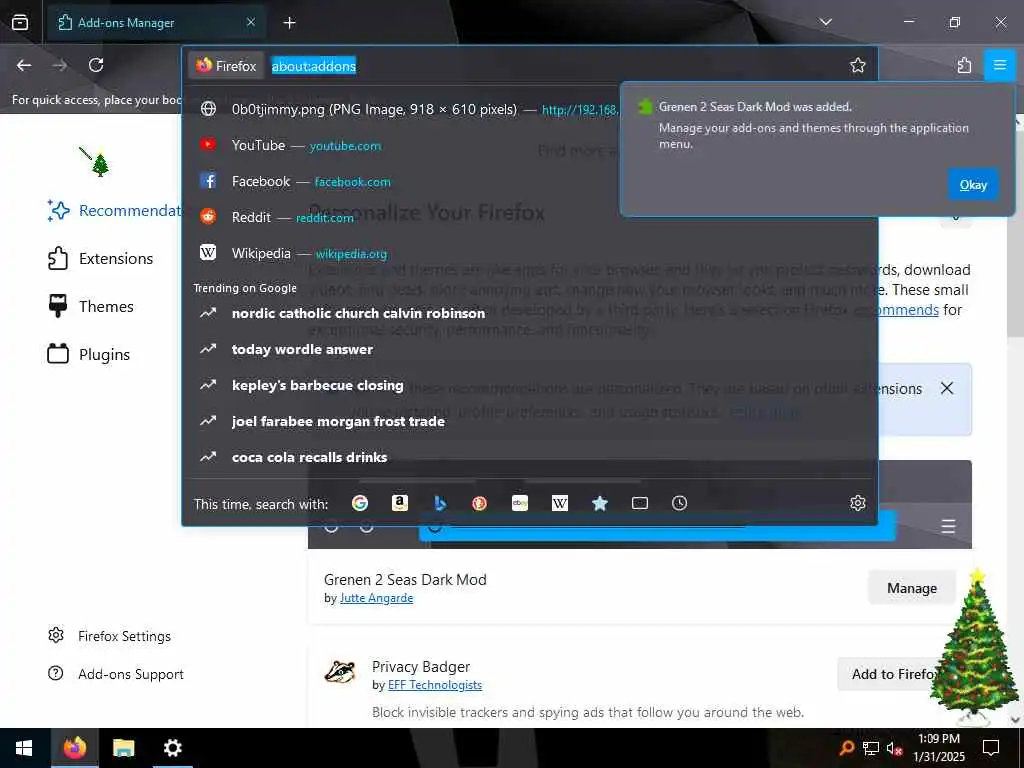Open a new tab
The height and width of the screenshot is (768, 1024).
point(289,23)
